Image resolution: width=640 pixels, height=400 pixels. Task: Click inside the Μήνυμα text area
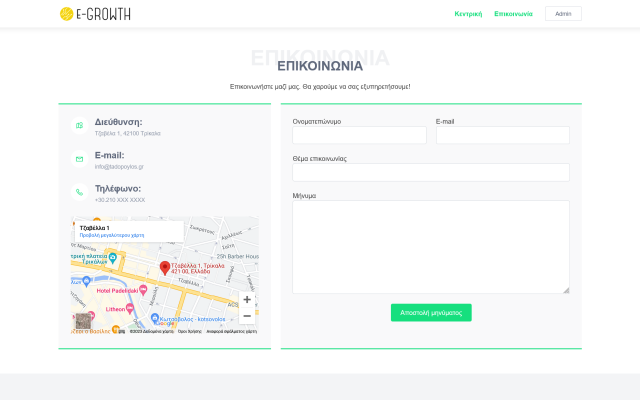tap(430, 246)
